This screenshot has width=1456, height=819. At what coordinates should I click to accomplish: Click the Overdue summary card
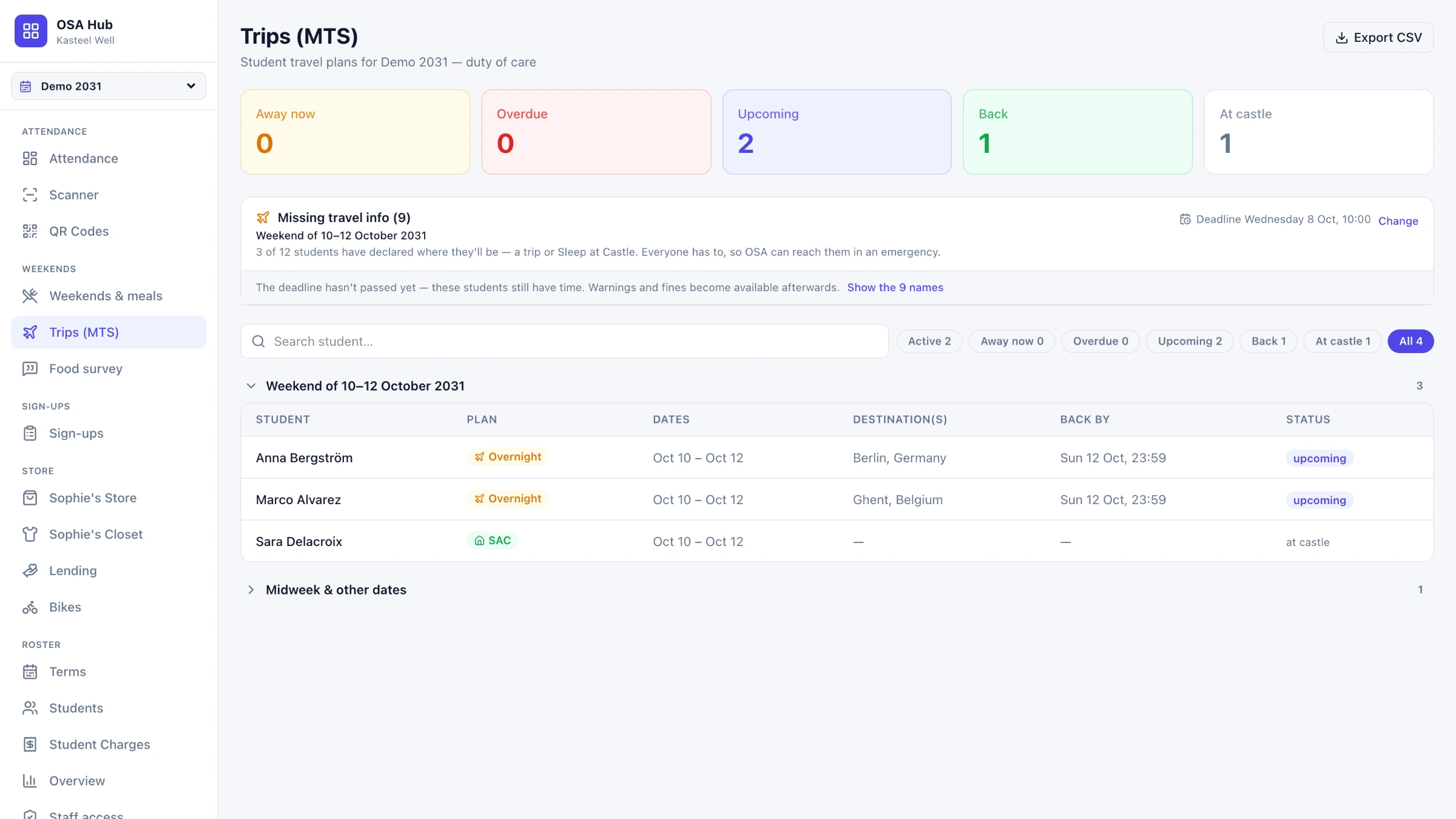coord(596,132)
